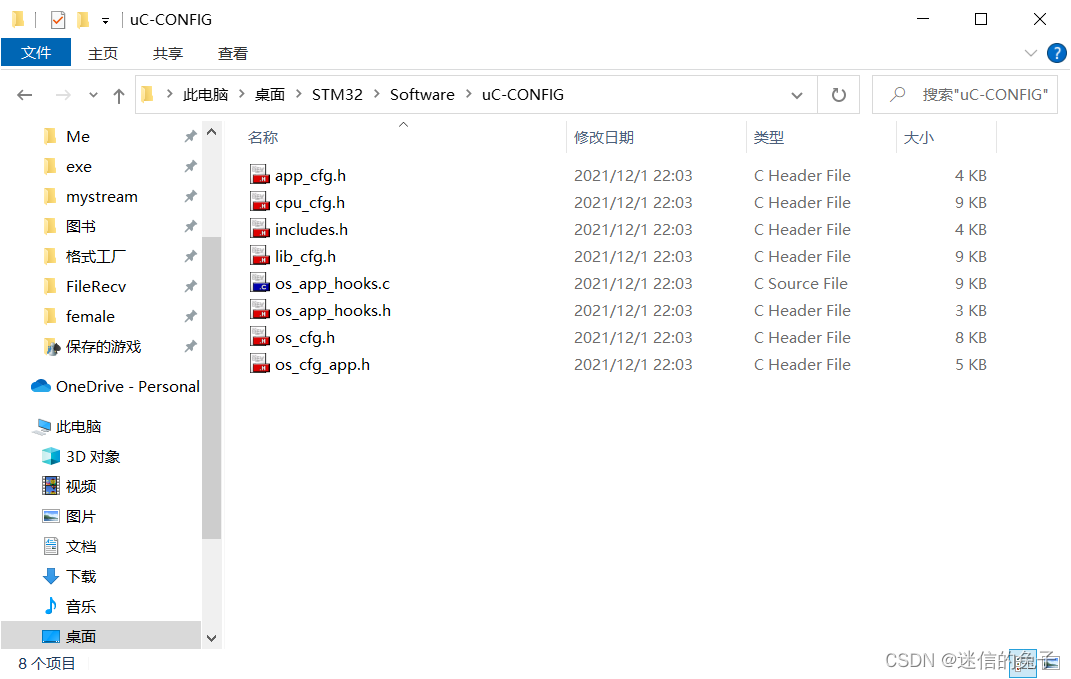Select OneDrive - Personal in navigation pane
The image size is (1071, 679).
point(128,386)
